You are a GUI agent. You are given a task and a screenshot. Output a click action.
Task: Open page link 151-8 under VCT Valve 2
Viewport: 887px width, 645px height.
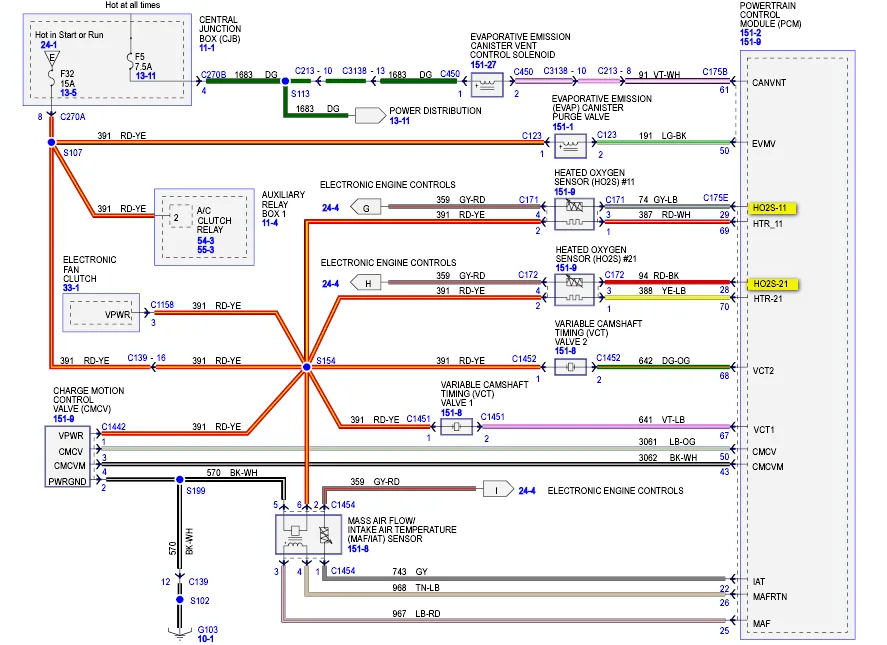(x=565, y=351)
